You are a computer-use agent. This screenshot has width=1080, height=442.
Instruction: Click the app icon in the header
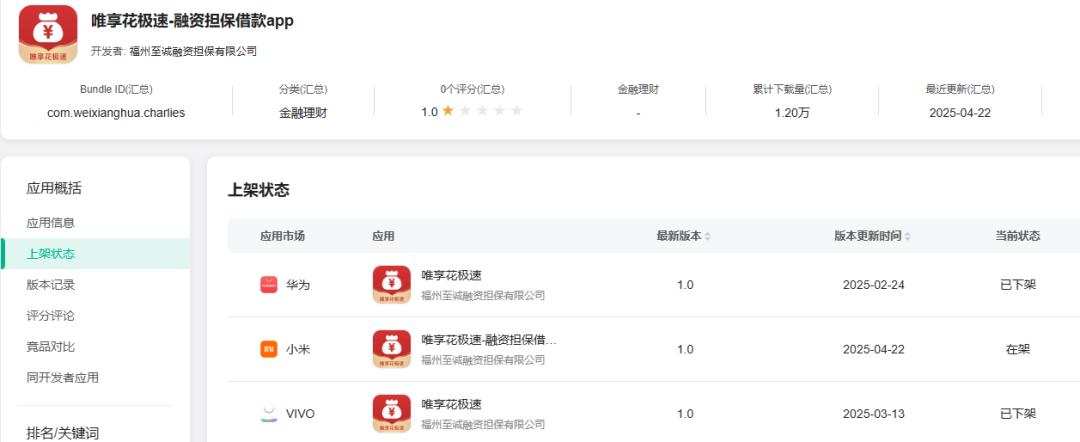(48, 34)
